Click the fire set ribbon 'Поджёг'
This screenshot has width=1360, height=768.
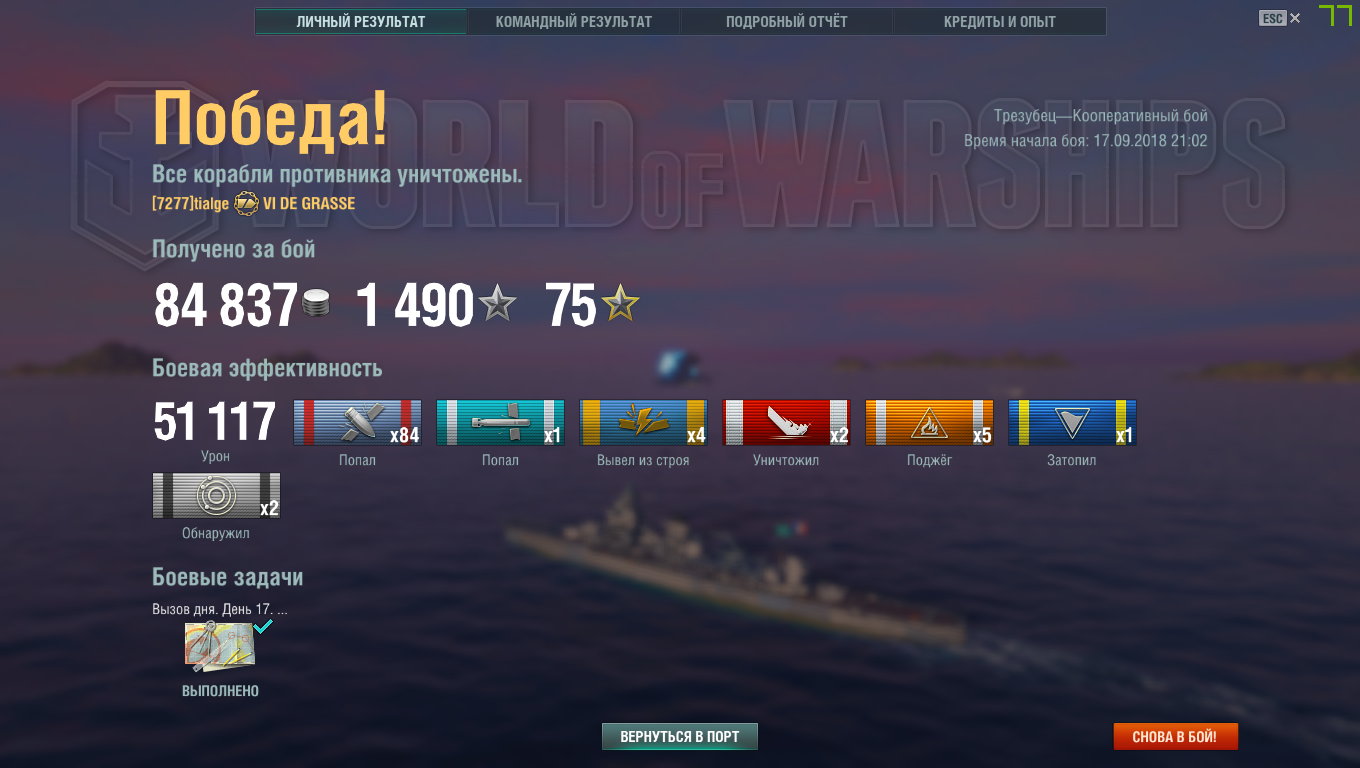[929, 423]
